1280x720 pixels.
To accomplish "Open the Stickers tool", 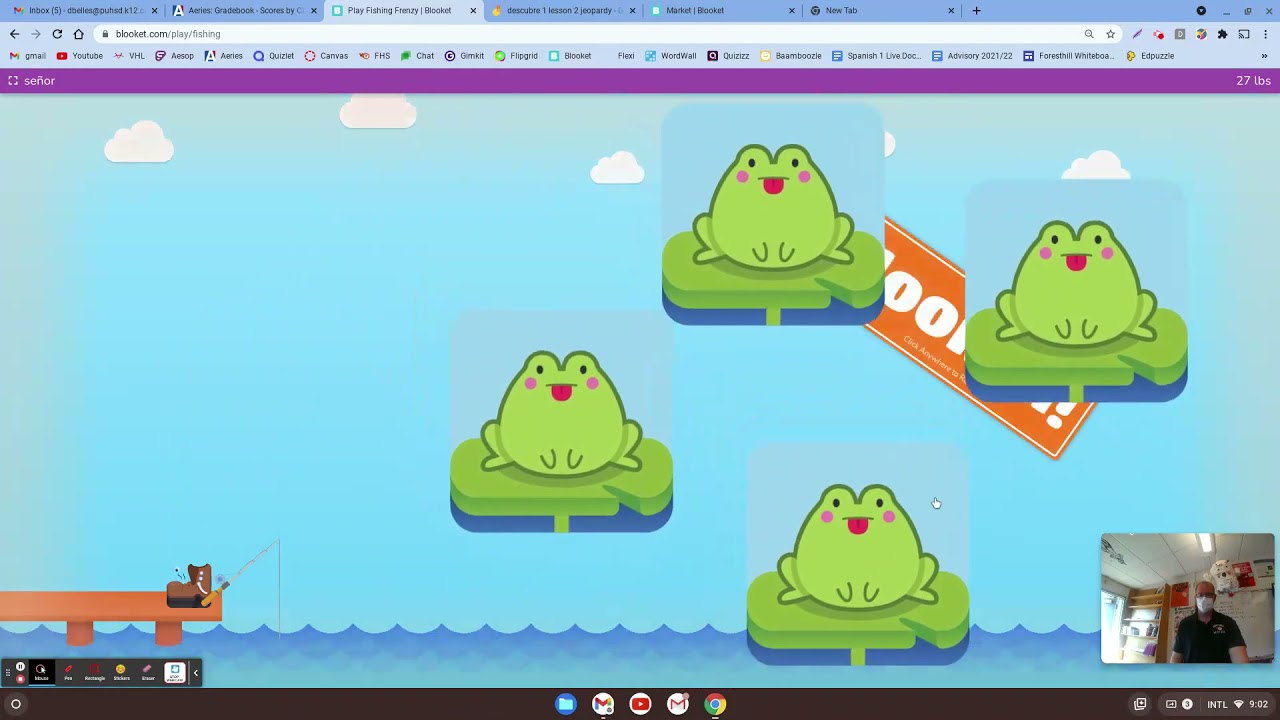I will [x=121, y=672].
